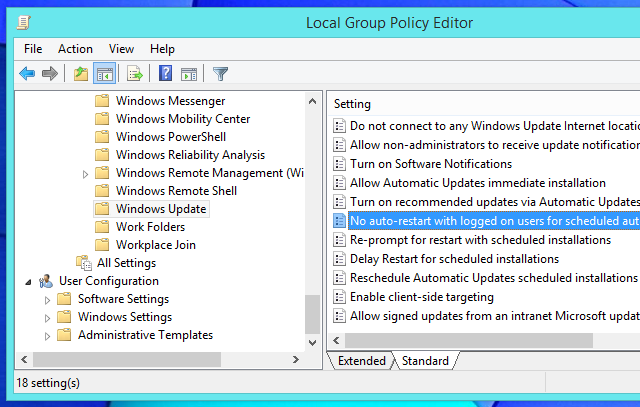Expand Windows Settings under User Configuration

click(47, 318)
